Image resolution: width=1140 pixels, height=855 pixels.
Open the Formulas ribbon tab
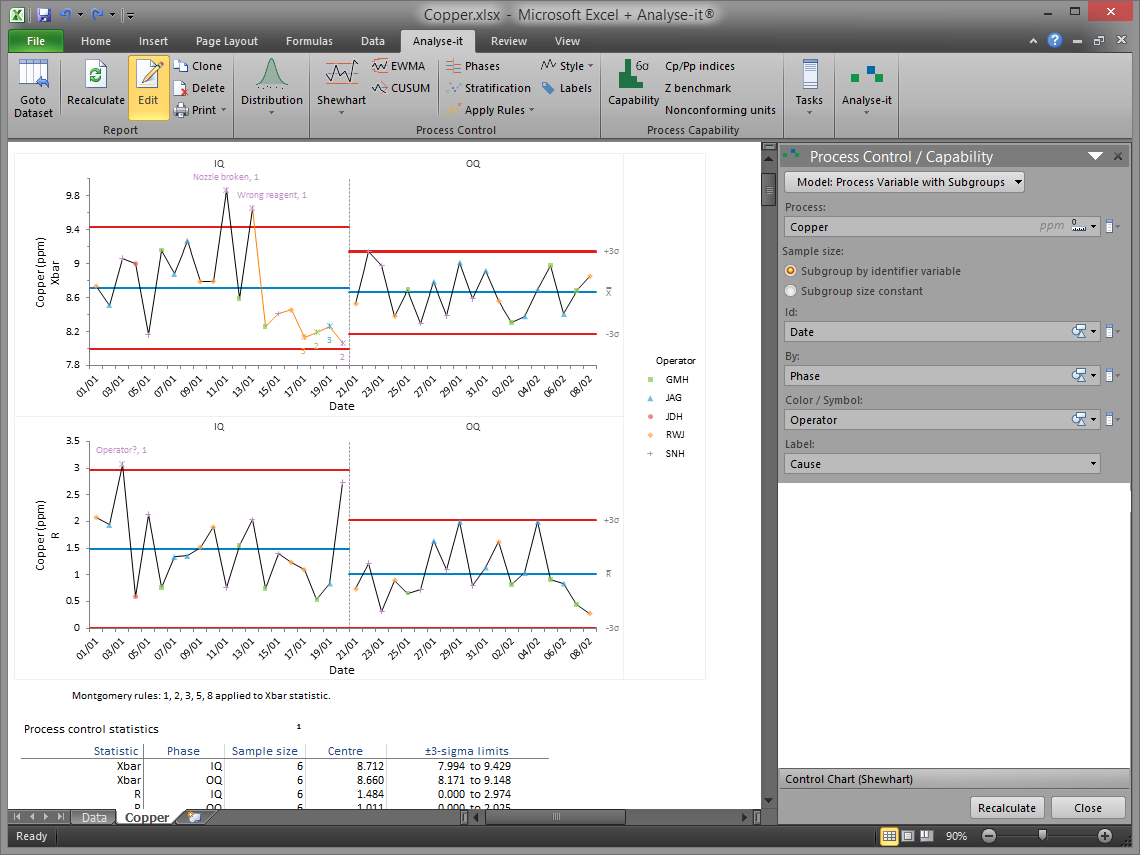pos(309,41)
